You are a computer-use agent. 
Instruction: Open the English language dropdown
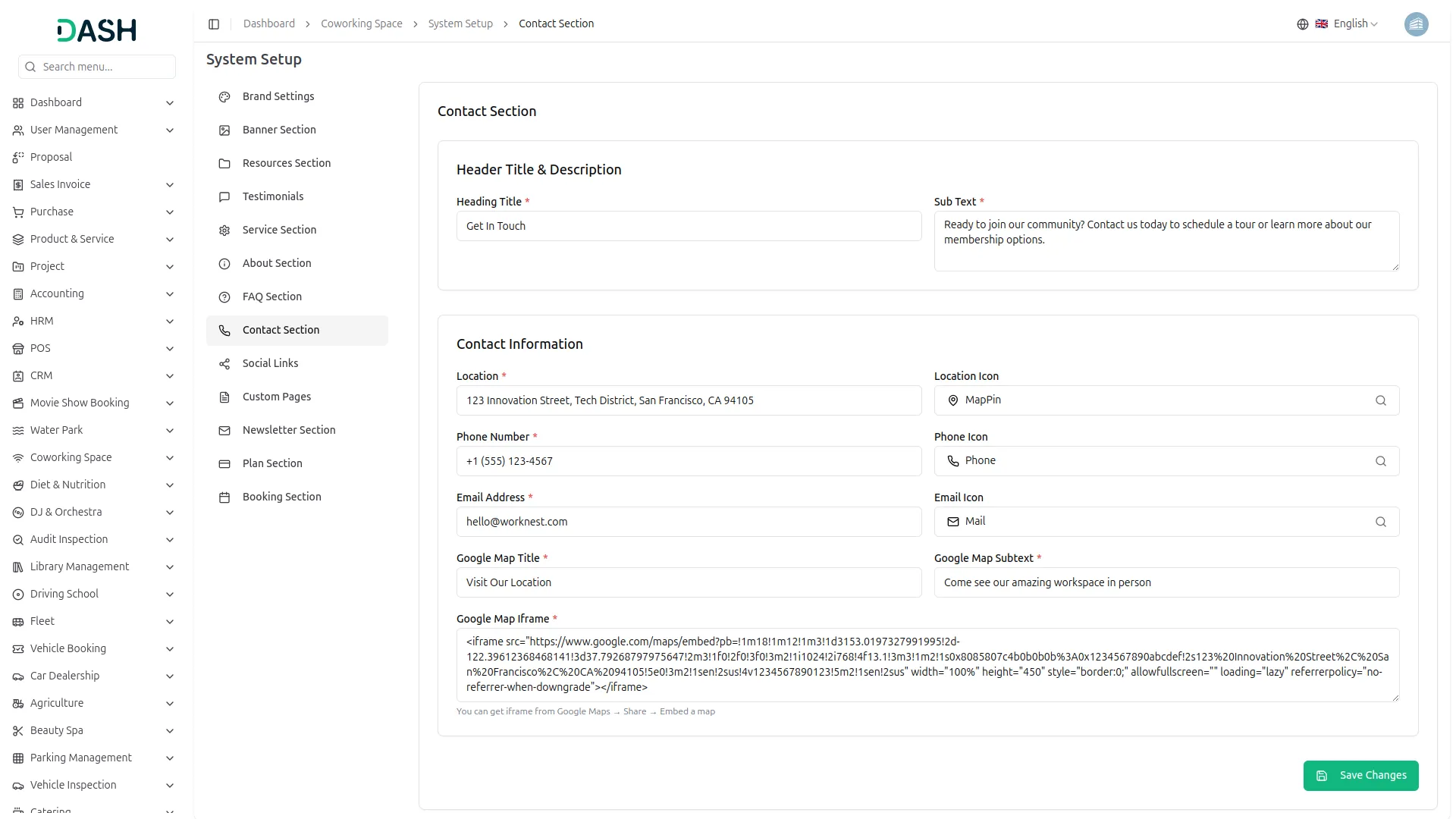(x=1354, y=24)
